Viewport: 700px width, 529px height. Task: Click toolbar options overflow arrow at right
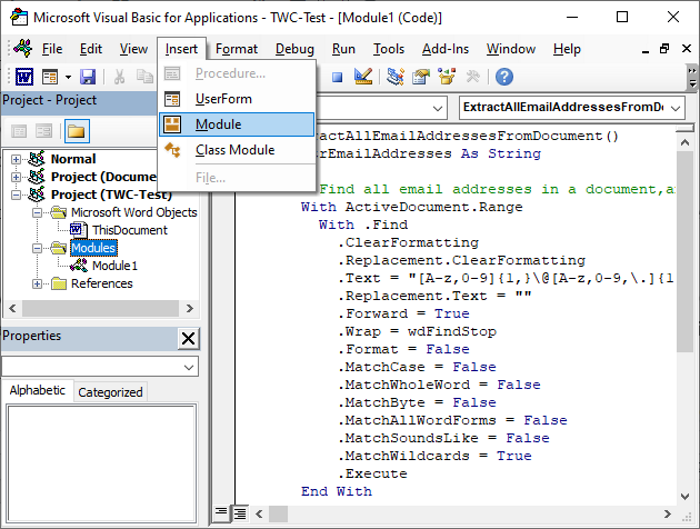(x=692, y=78)
